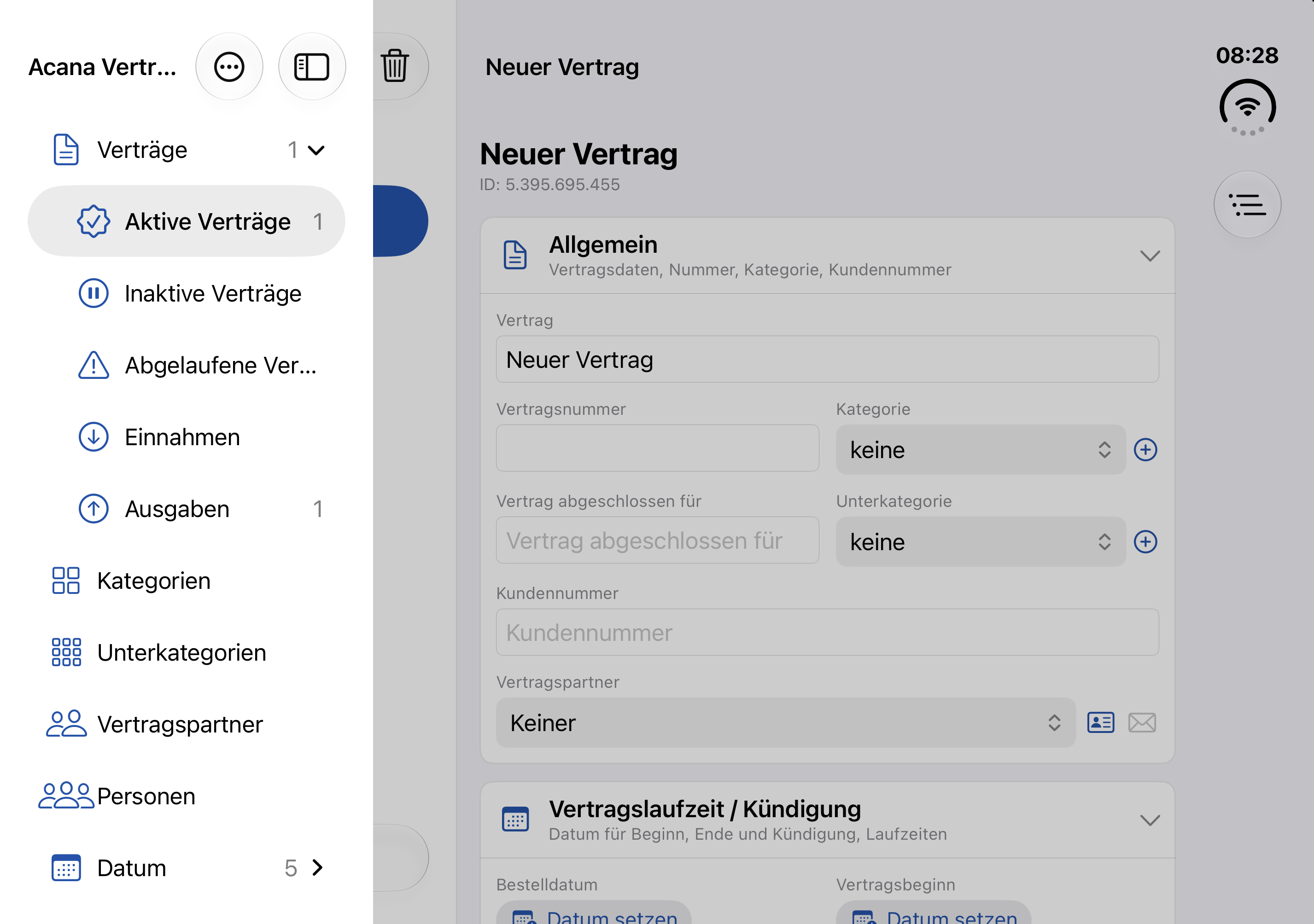This screenshot has width=1314, height=924.
Task: Collapse the Allgemein section chevron
Action: point(1150,256)
